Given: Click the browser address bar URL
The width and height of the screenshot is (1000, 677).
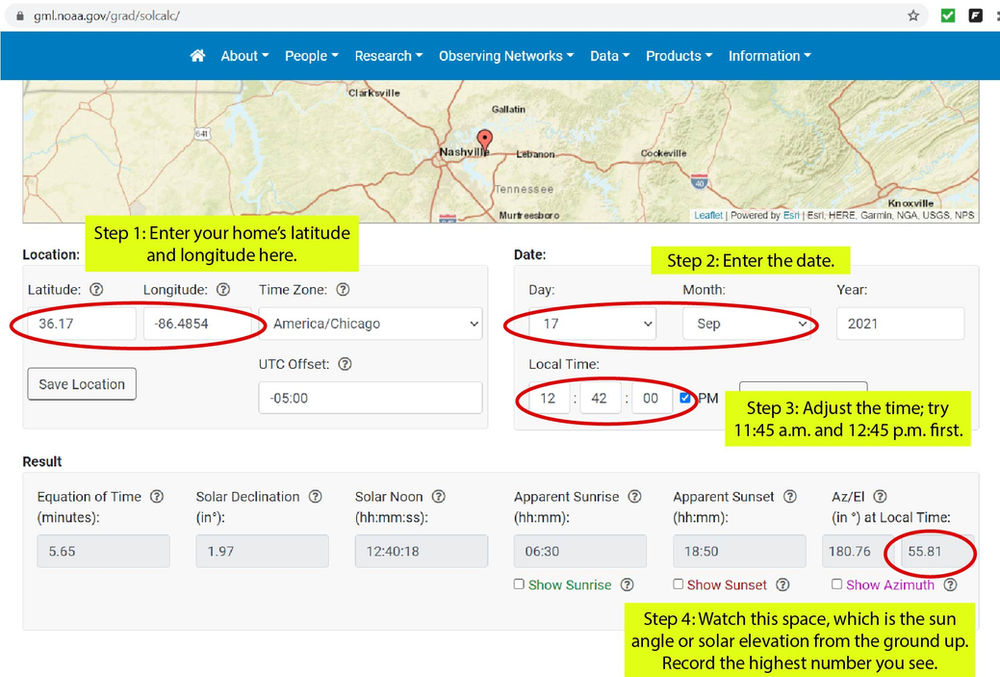Looking at the screenshot, I should pos(107,16).
